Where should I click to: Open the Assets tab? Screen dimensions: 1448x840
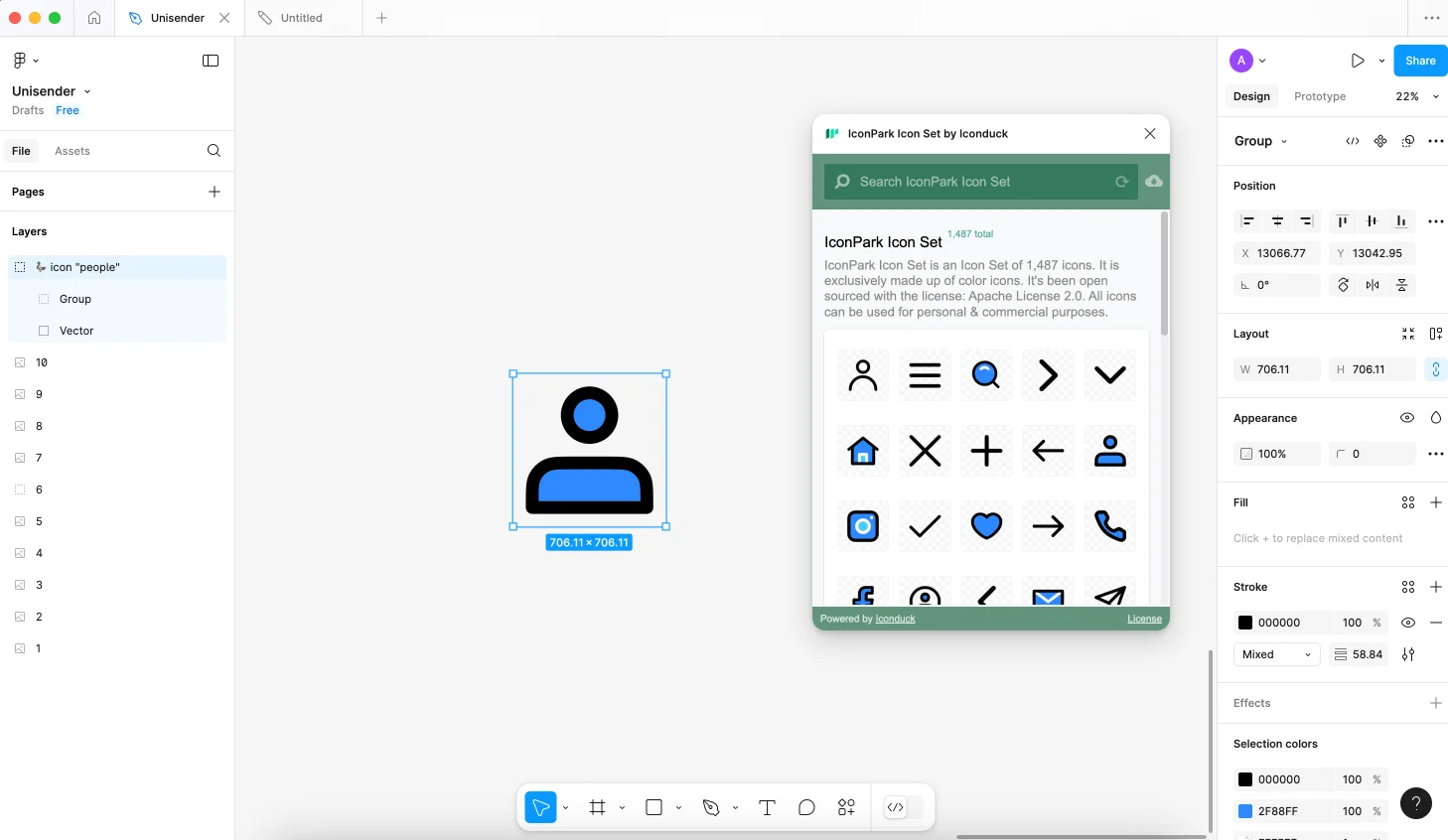click(72, 151)
